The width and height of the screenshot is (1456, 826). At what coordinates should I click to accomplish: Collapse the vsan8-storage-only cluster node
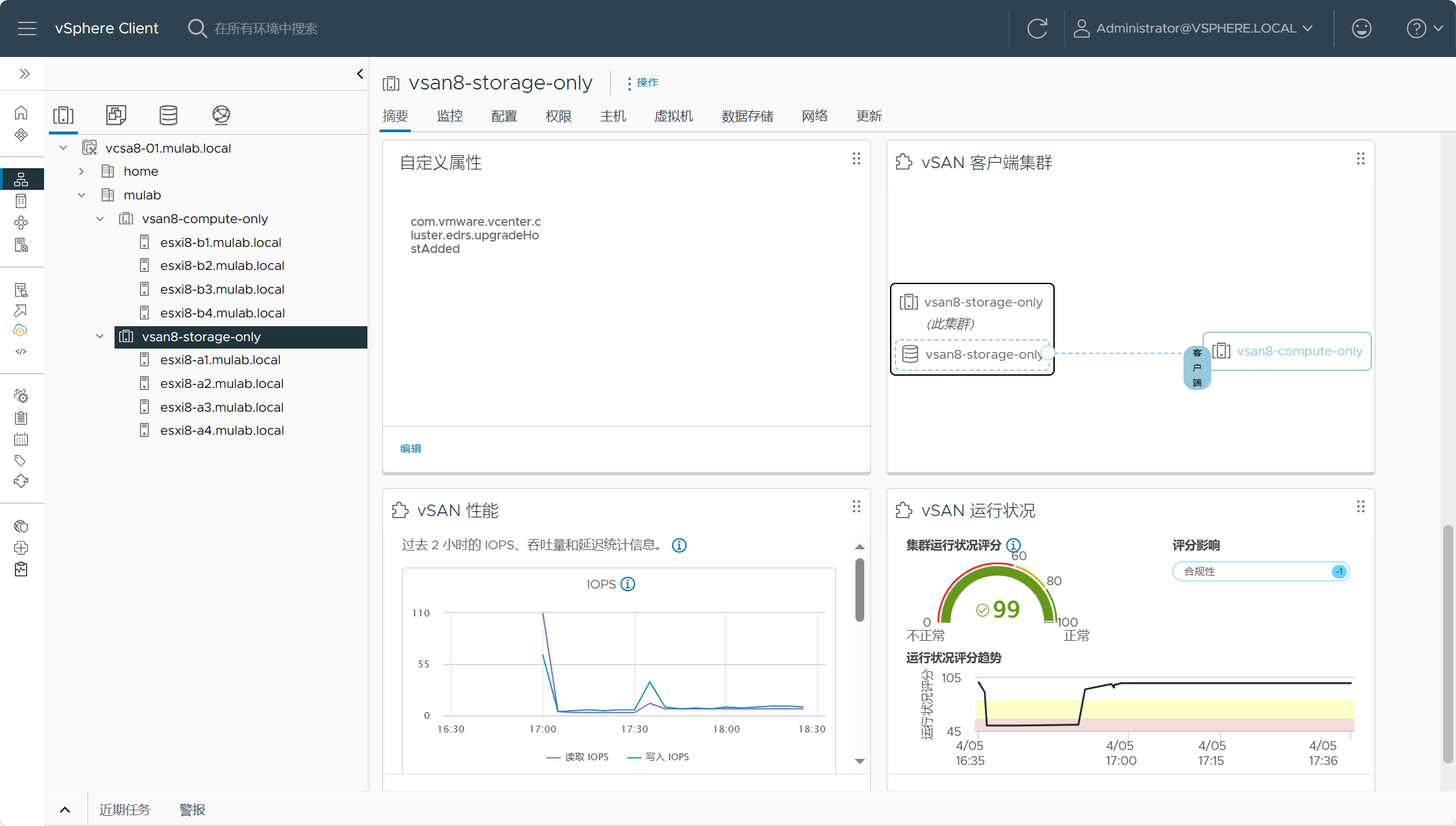coord(100,337)
